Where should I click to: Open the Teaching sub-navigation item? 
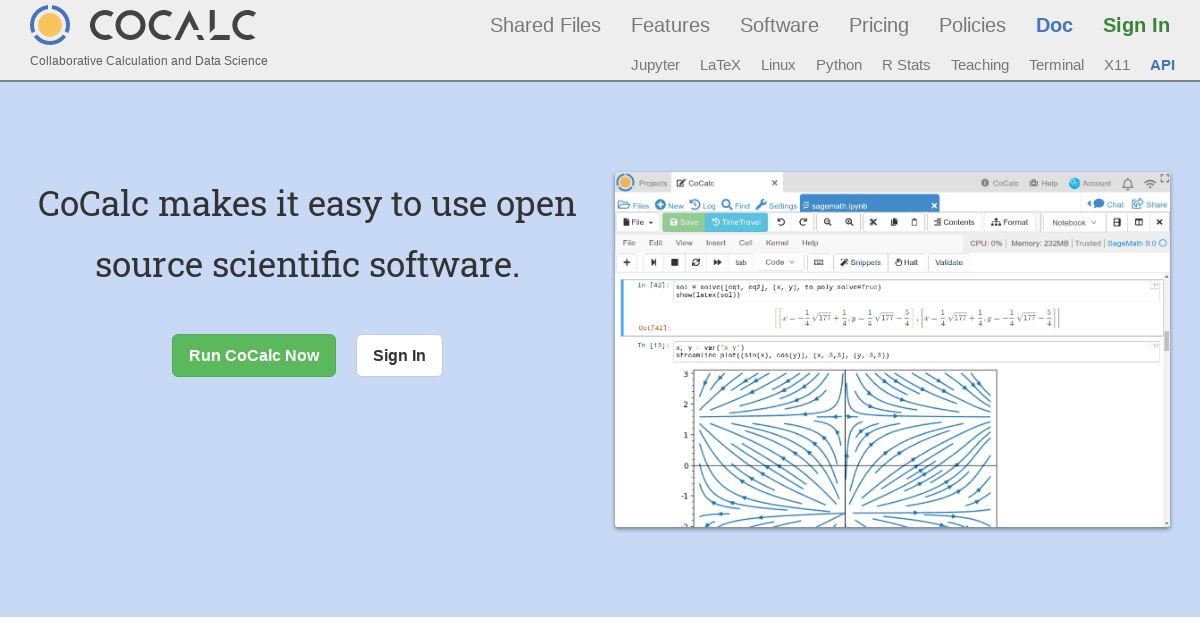(980, 65)
